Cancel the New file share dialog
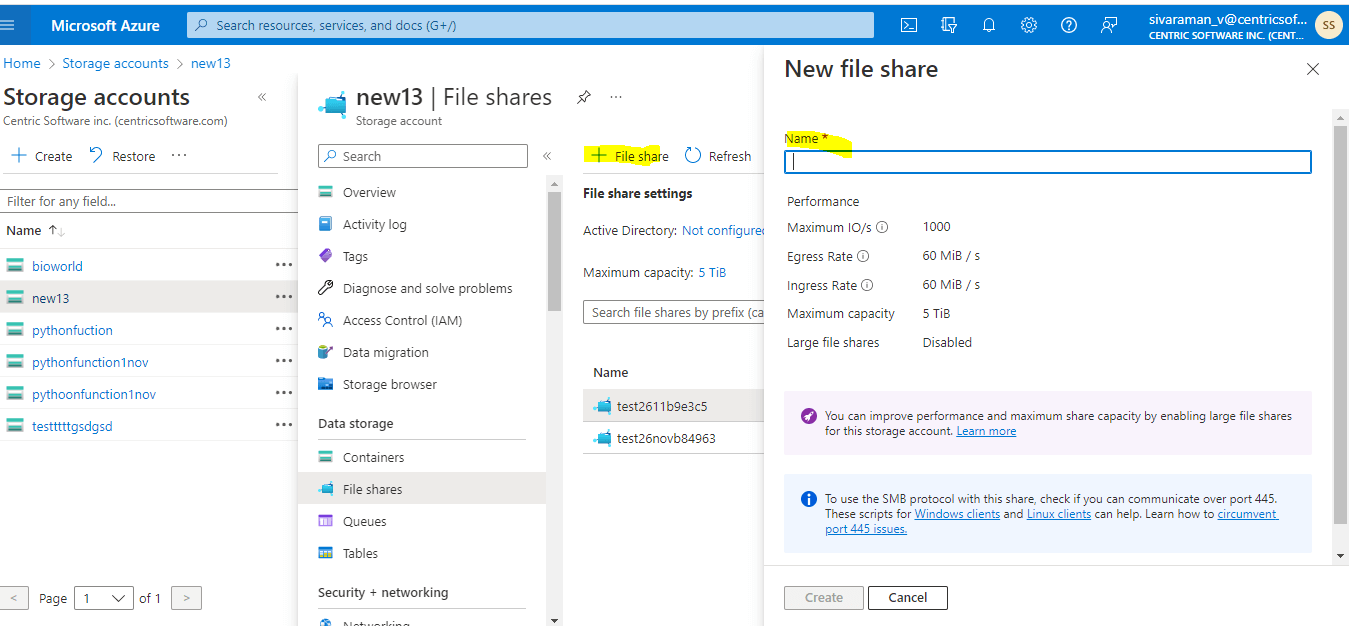Image resolution: width=1349 pixels, height=626 pixels. (x=907, y=597)
